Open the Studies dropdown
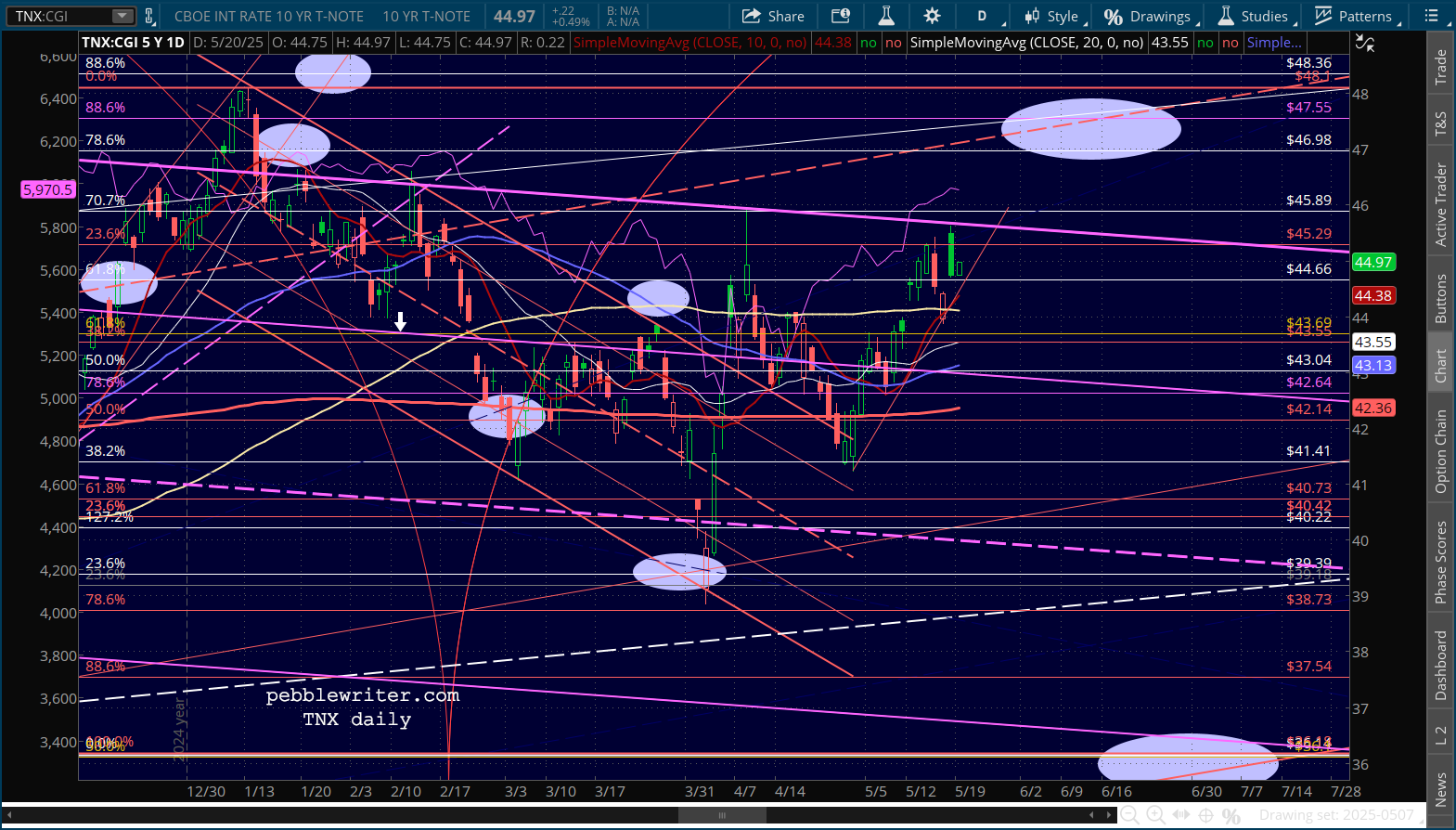This screenshot has width=1456, height=830. click(x=1253, y=16)
